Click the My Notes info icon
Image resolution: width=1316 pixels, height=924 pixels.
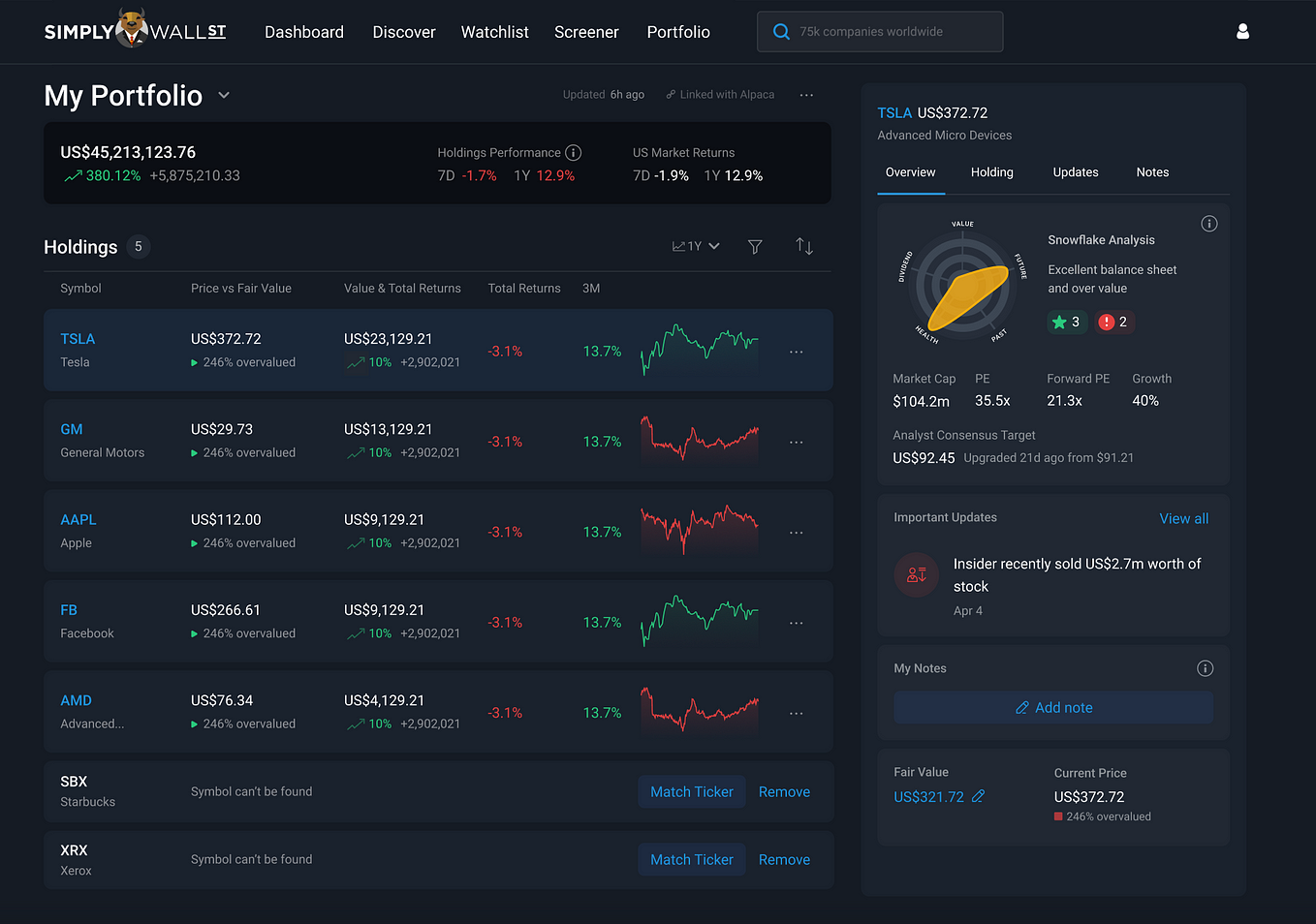(x=1205, y=668)
